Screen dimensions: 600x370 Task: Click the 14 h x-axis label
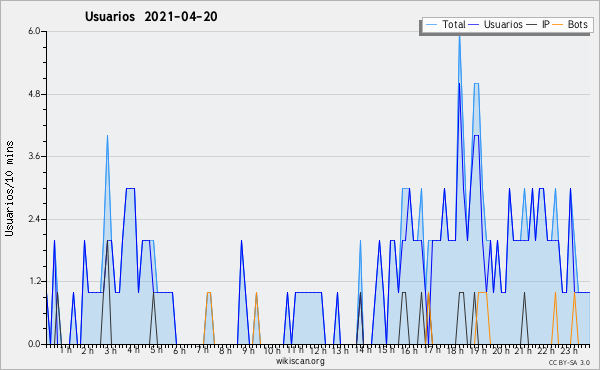(363, 350)
